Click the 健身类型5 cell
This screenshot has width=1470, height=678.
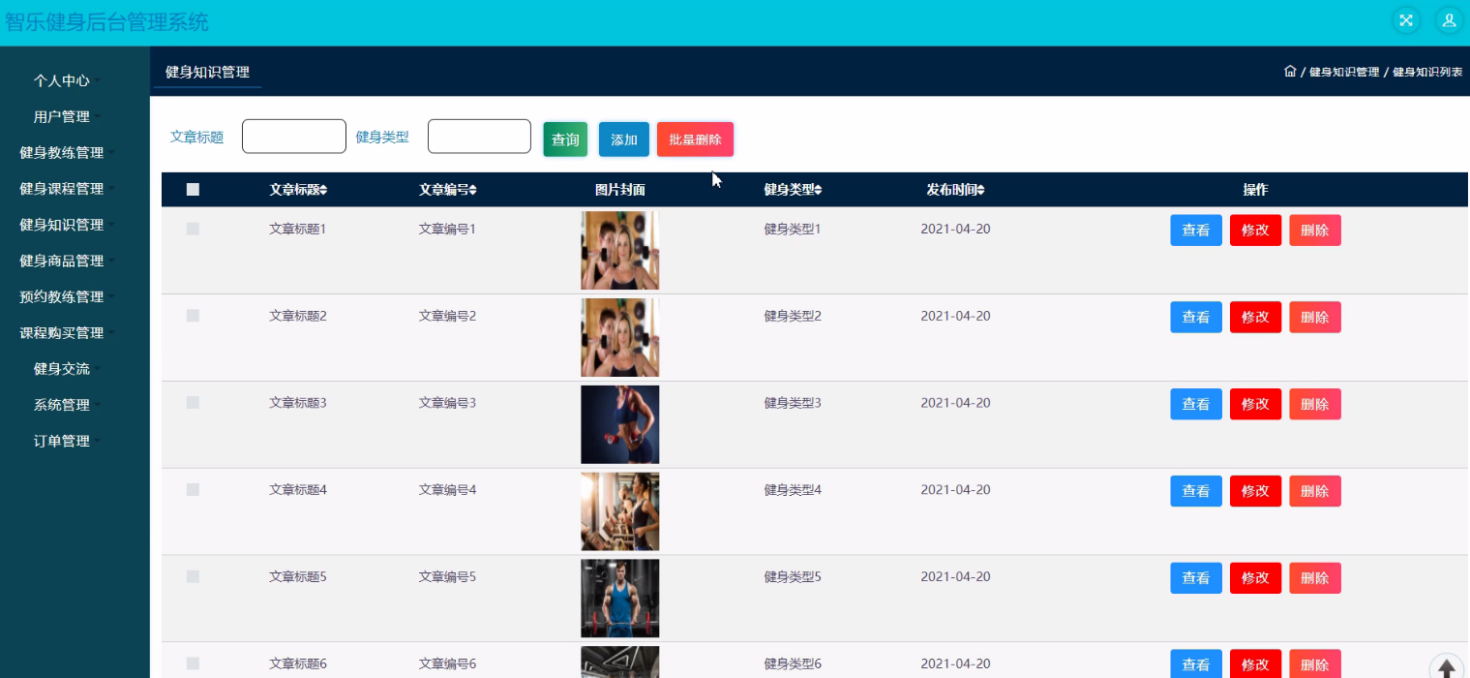click(792, 577)
